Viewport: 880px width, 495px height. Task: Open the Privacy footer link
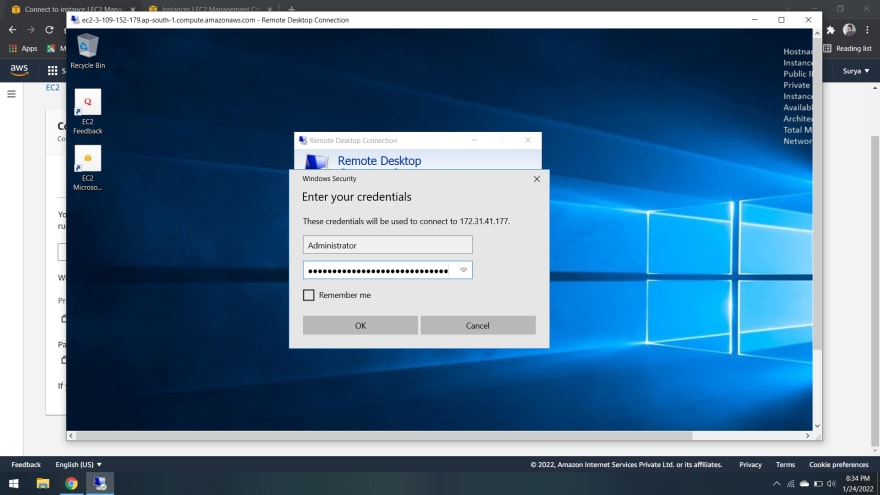[x=750, y=465]
